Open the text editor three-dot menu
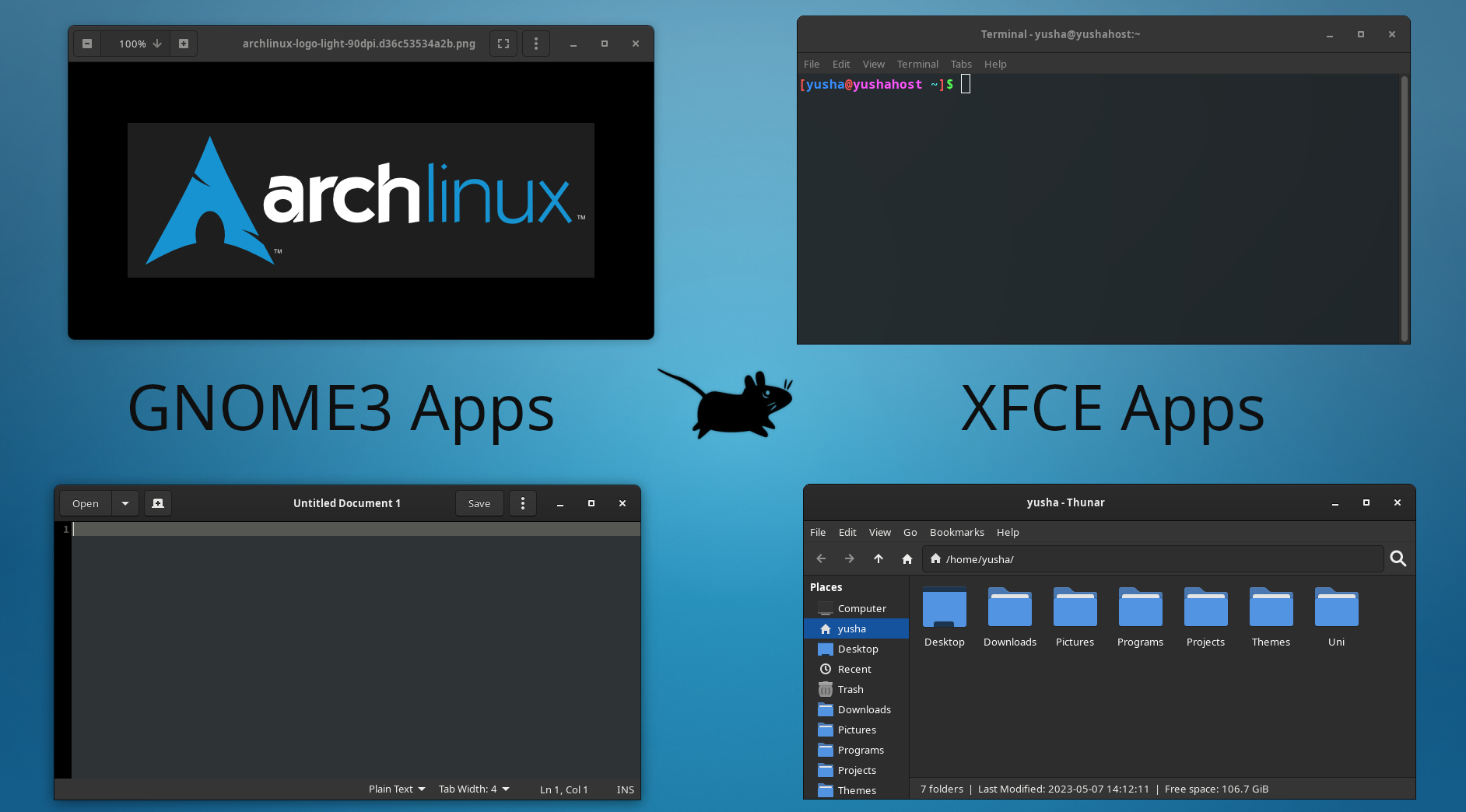The height and width of the screenshot is (812, 1466). pos(523,503)
